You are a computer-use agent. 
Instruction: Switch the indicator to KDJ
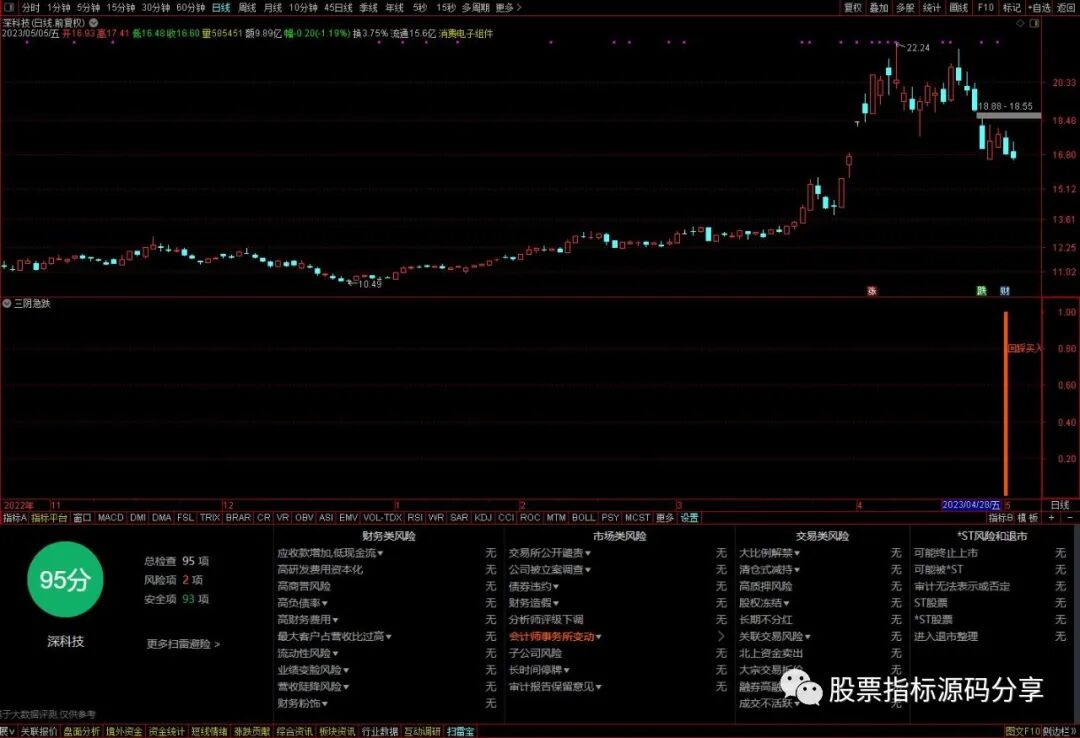click(x=483, y=517)
